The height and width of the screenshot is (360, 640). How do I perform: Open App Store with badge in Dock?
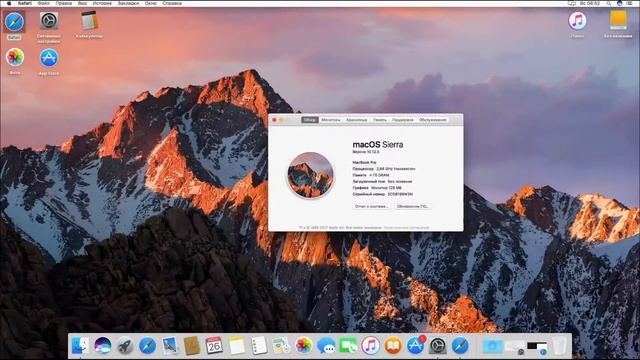click(x=415, y=346)
